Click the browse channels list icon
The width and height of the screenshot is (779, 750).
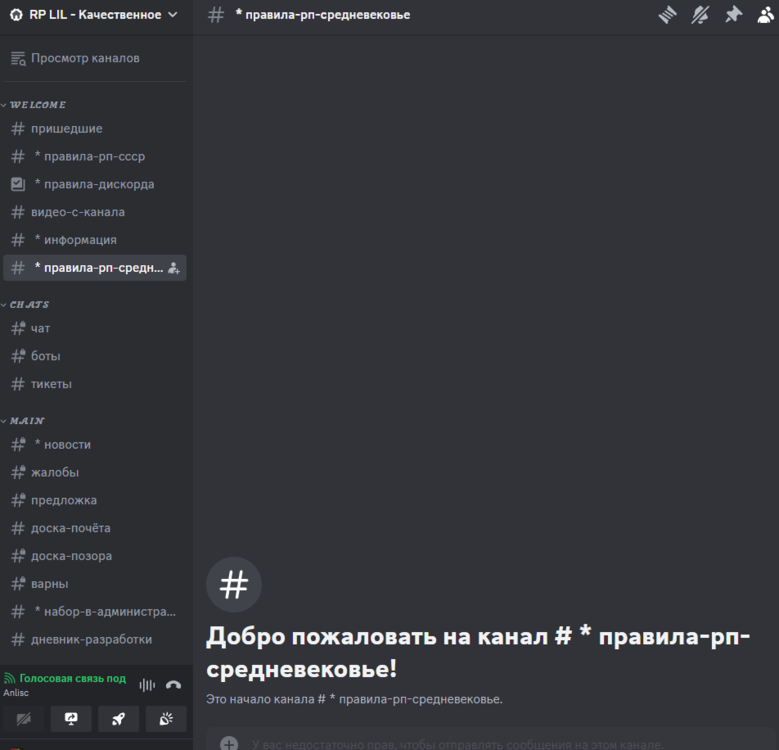[x=18, y=59]
